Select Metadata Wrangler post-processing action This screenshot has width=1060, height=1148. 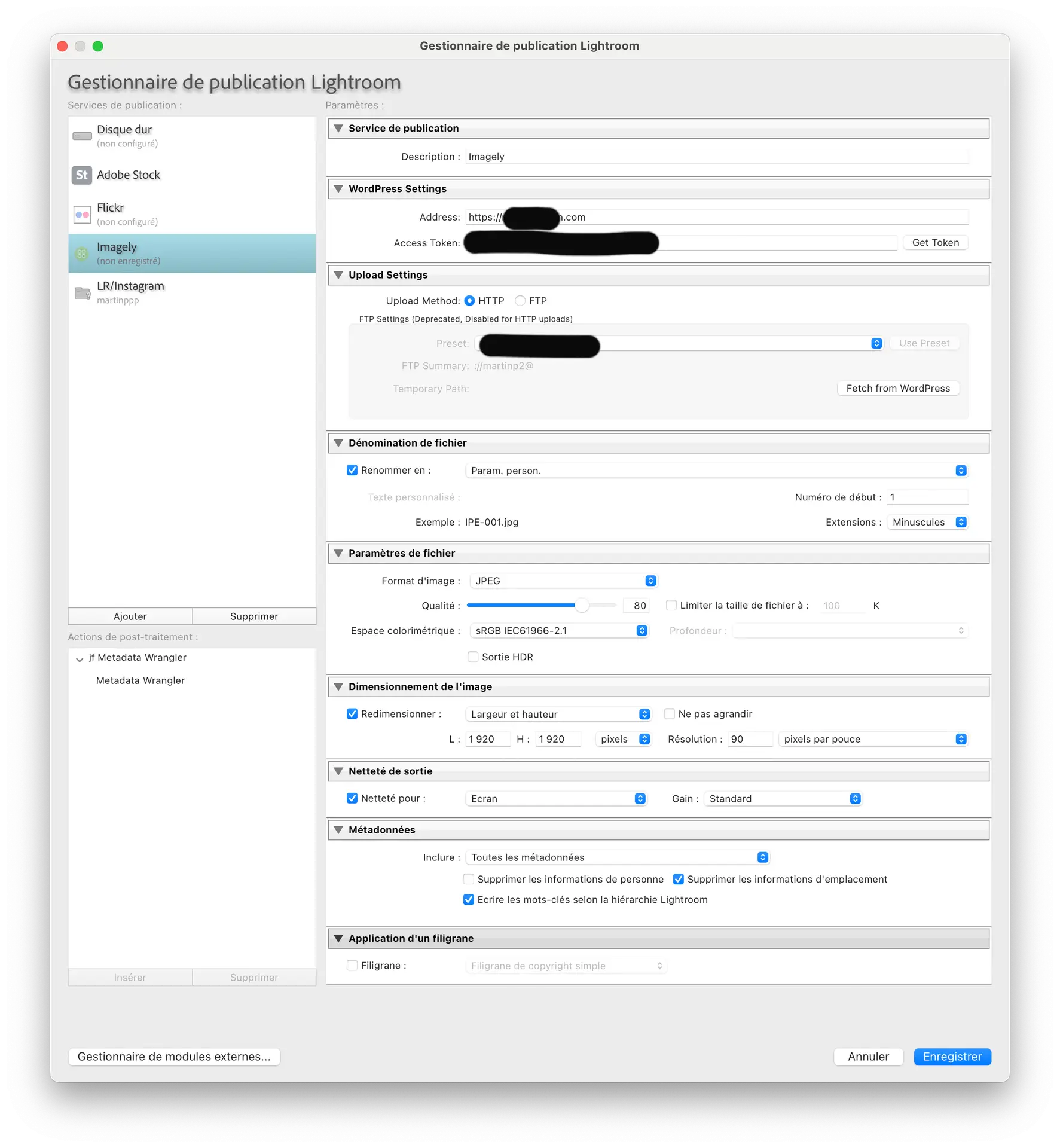[x=140, y=680]
